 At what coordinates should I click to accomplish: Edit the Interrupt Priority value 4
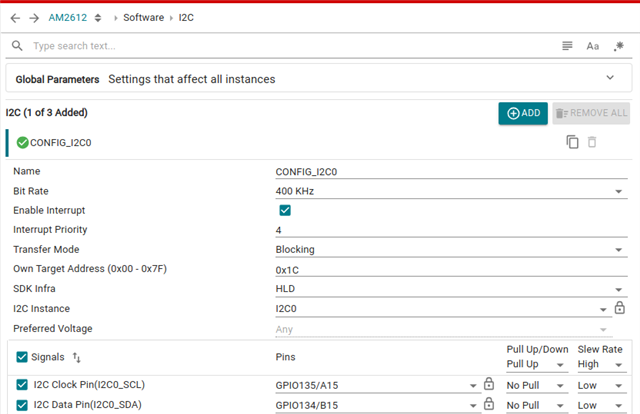(x=451, y=230)
